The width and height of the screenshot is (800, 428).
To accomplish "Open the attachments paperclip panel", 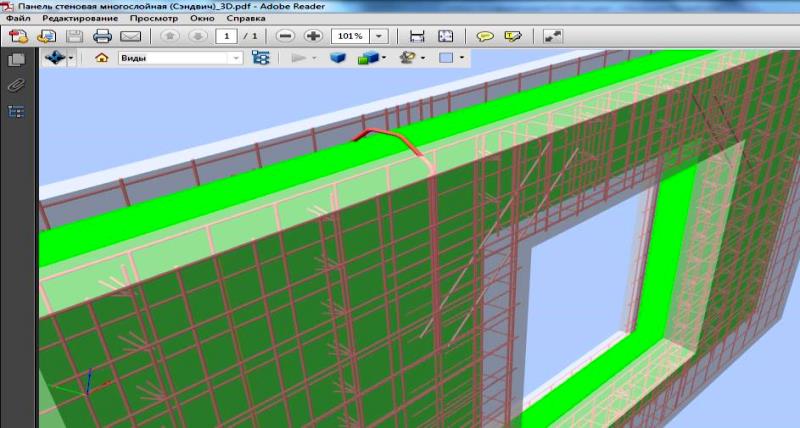I will click(16, 85).
